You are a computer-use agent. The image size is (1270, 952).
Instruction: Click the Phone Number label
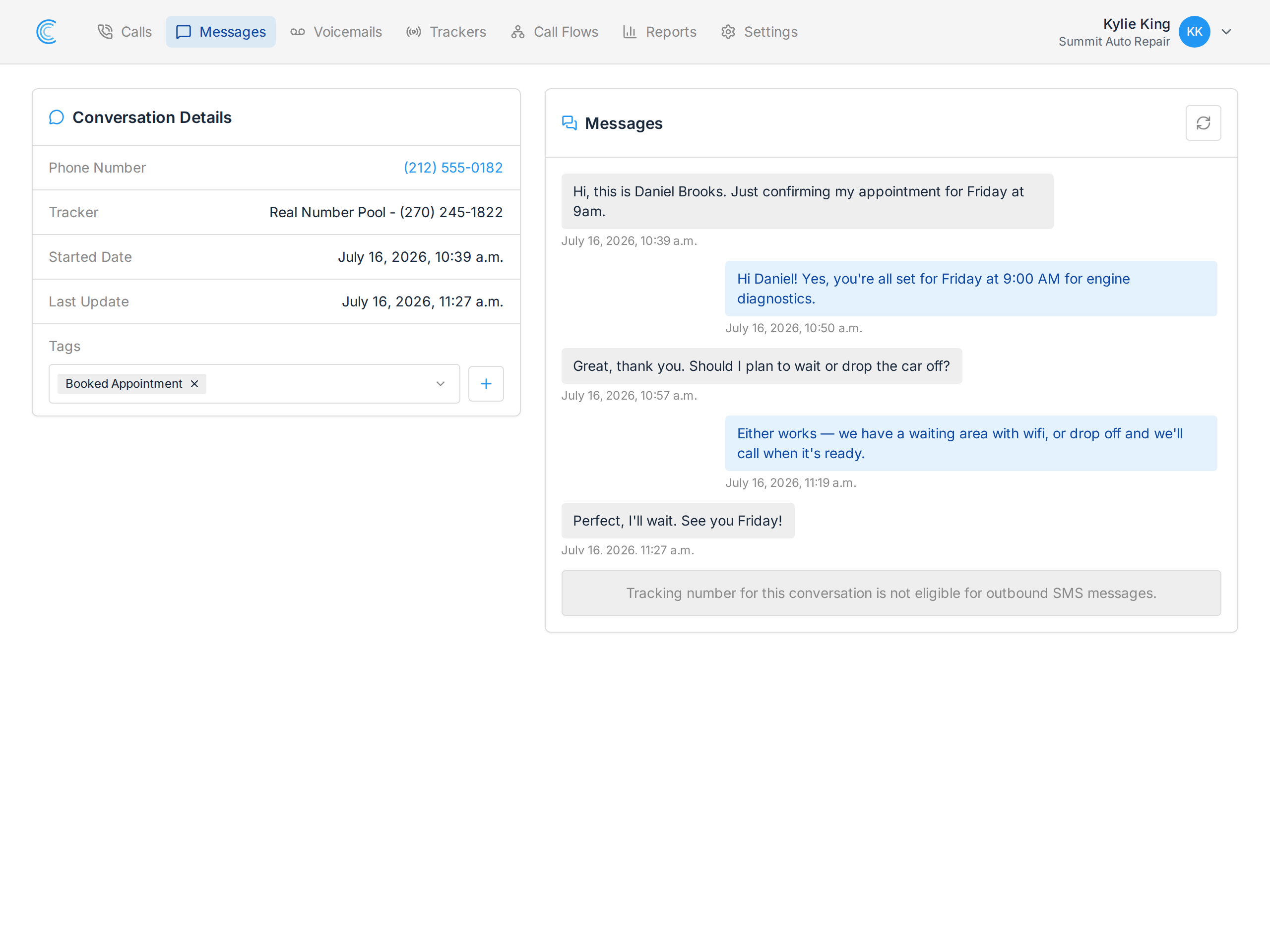pos(97,168)
